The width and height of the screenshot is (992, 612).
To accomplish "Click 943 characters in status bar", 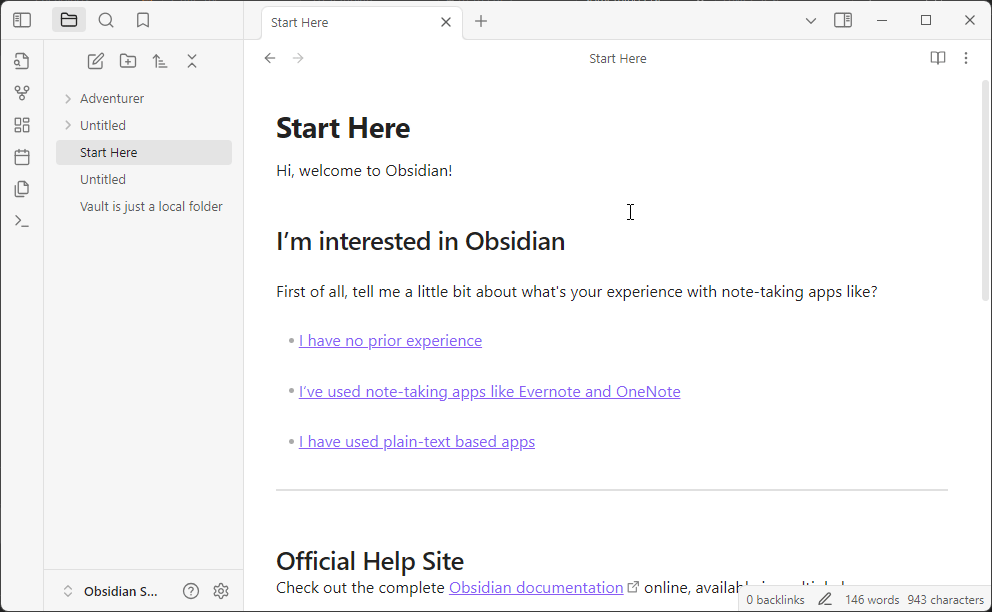I will pyautogui.click(x=945, y=600).
